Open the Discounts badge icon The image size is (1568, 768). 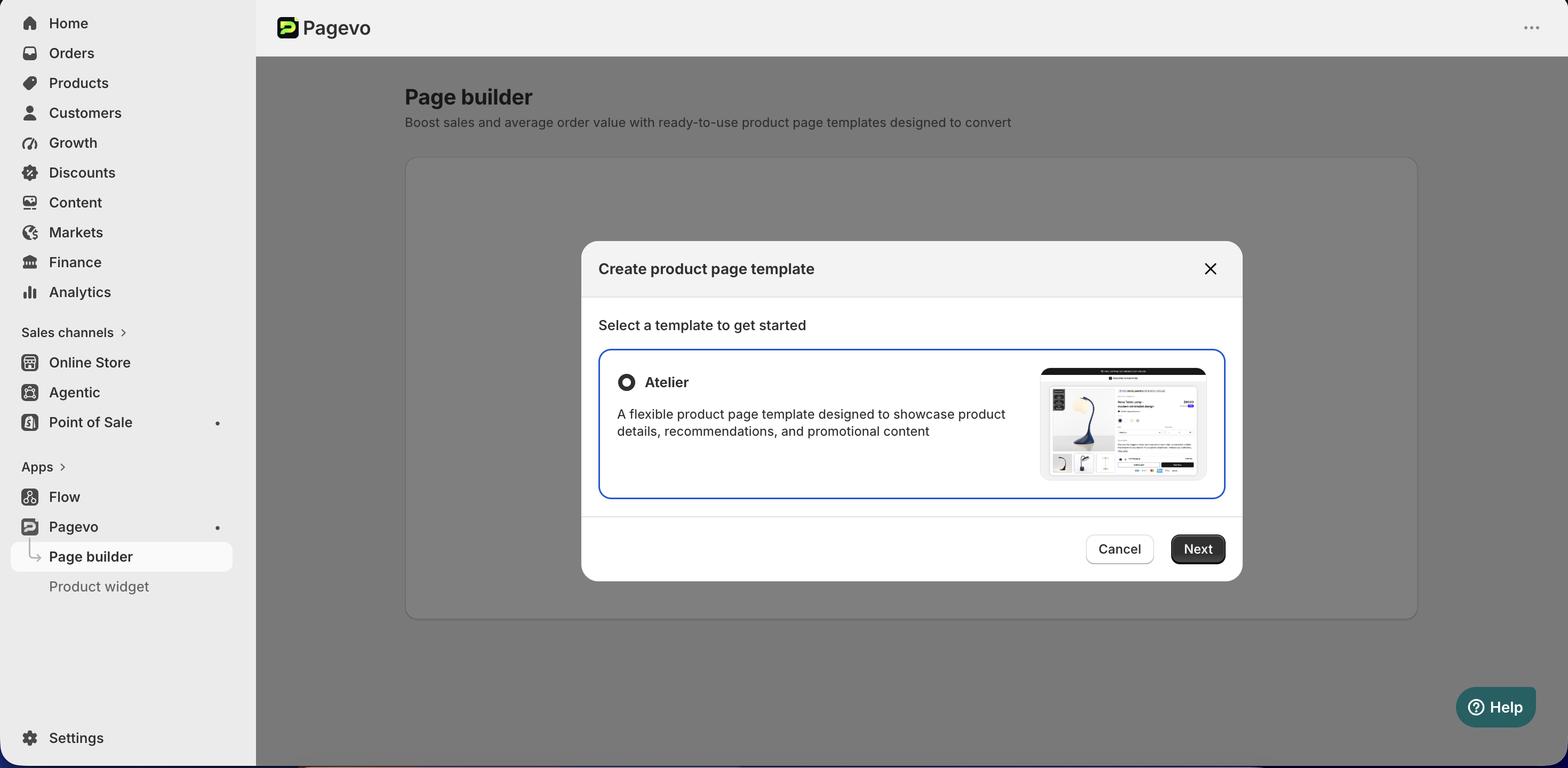[x=30, y=172]
